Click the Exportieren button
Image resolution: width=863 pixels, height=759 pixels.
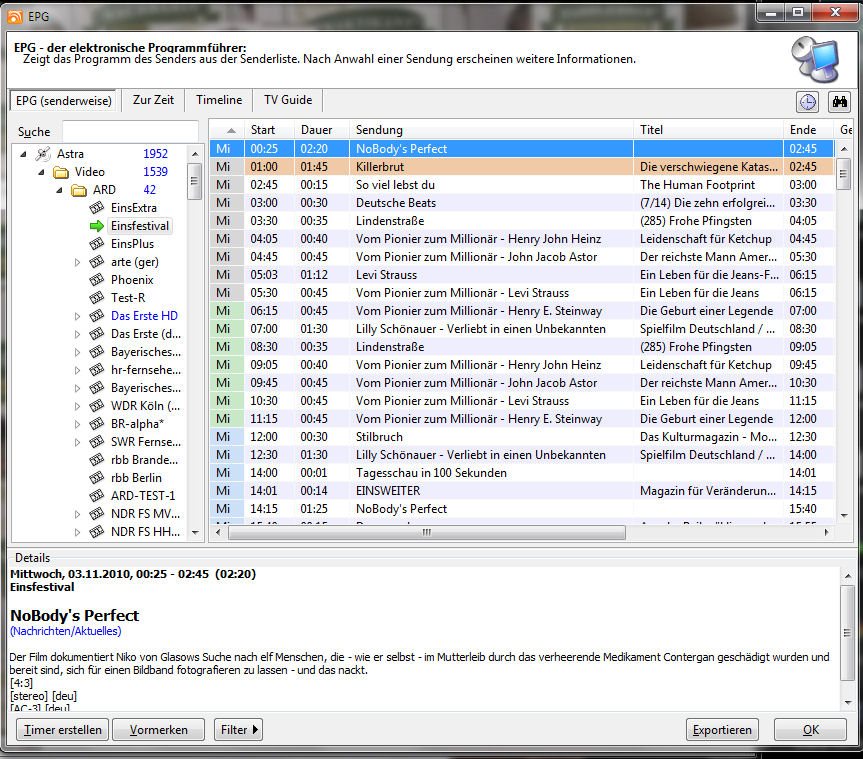(x=722, y=730)
